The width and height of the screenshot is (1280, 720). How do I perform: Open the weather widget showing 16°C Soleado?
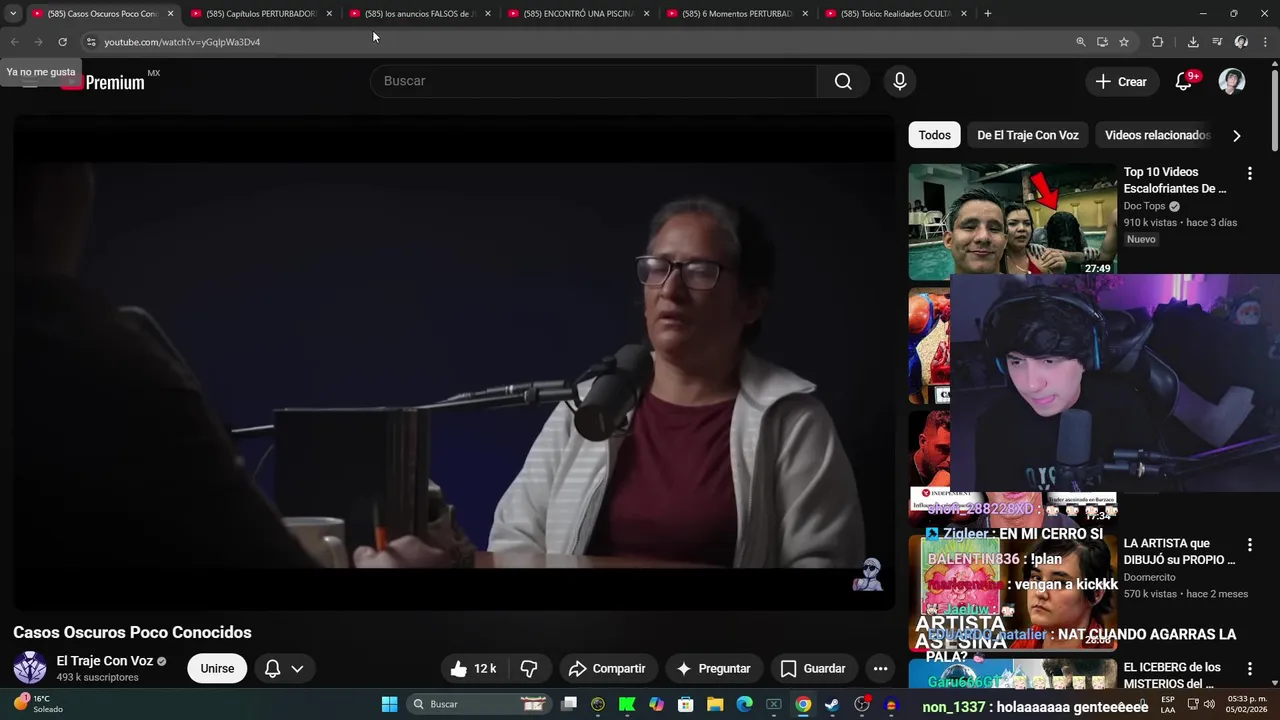[38, 704]
